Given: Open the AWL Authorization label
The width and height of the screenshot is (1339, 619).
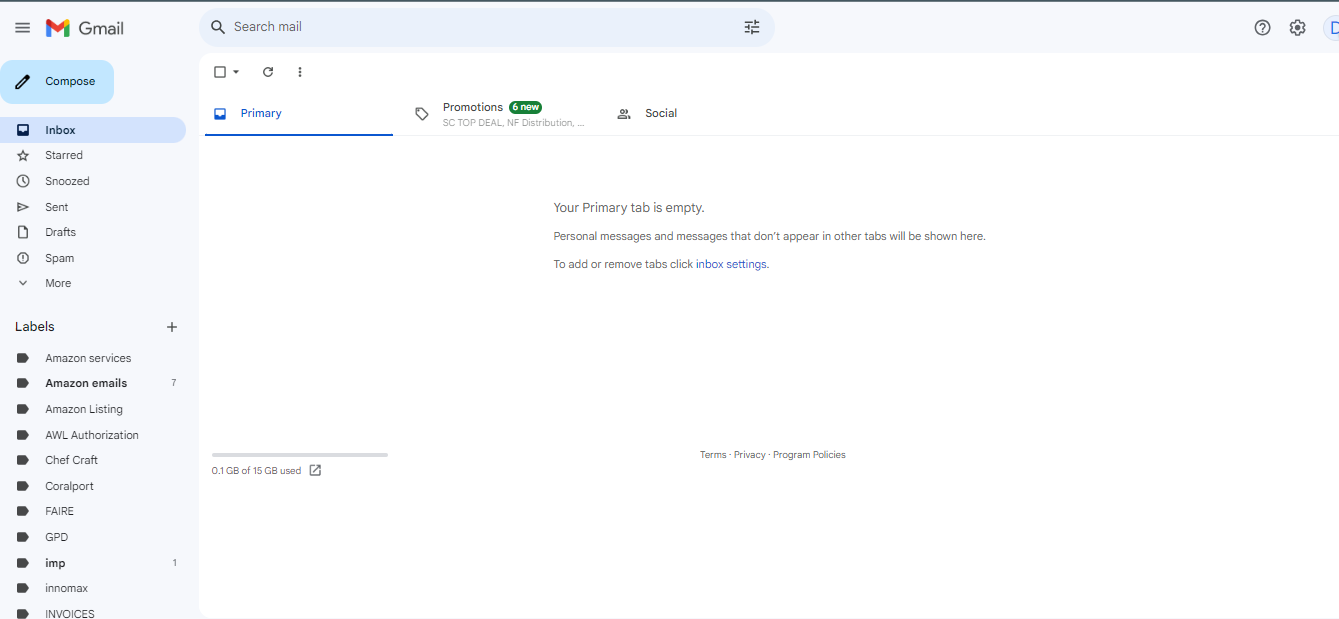Looking at the screenshot, I should pyautogui.click(x=93, y=435).
